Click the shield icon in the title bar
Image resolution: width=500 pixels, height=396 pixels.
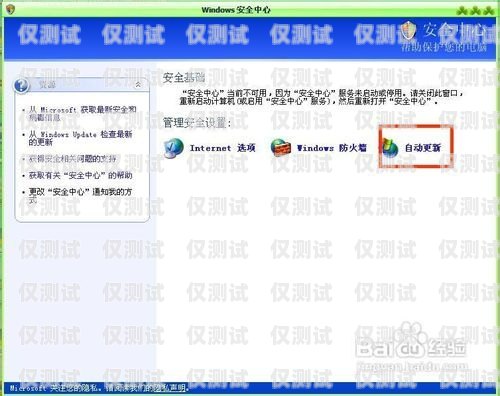click(10, 10)
